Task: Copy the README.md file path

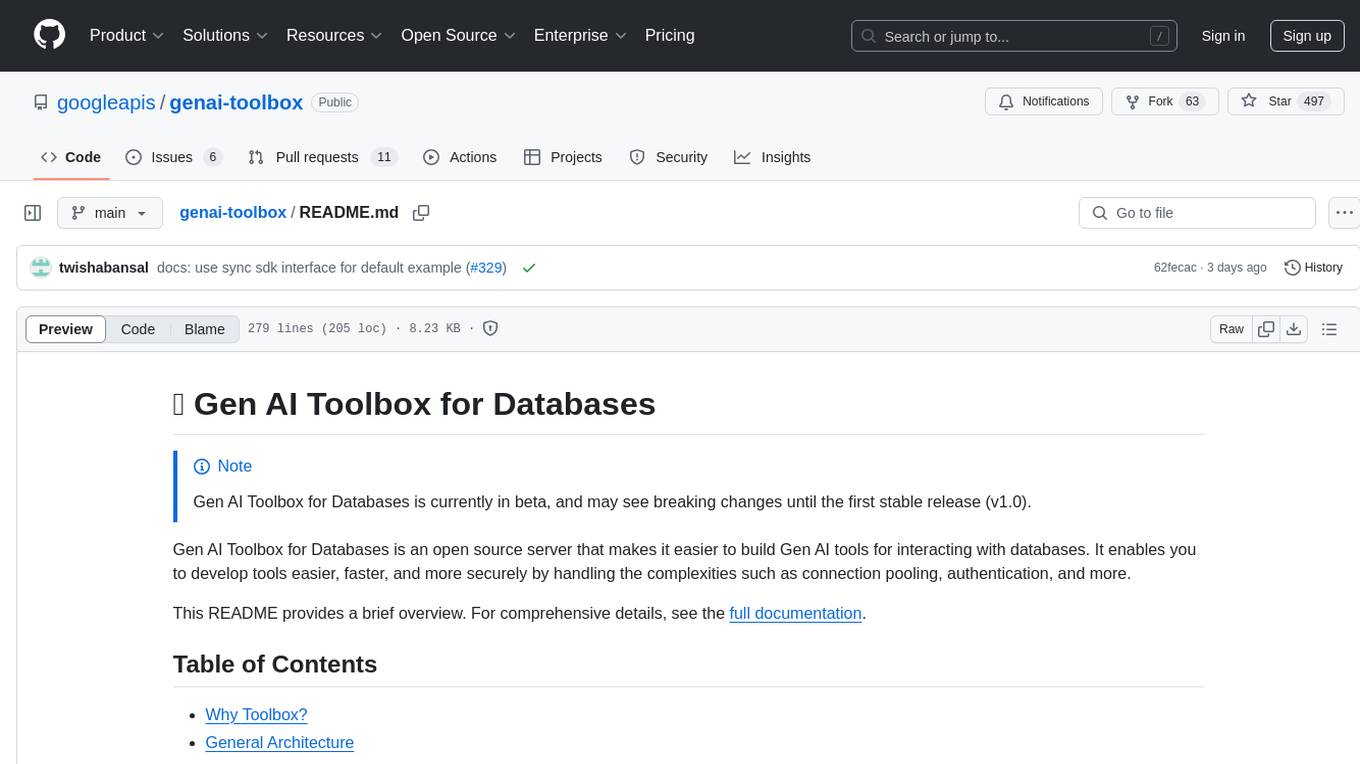Action: tap(421, 213)
